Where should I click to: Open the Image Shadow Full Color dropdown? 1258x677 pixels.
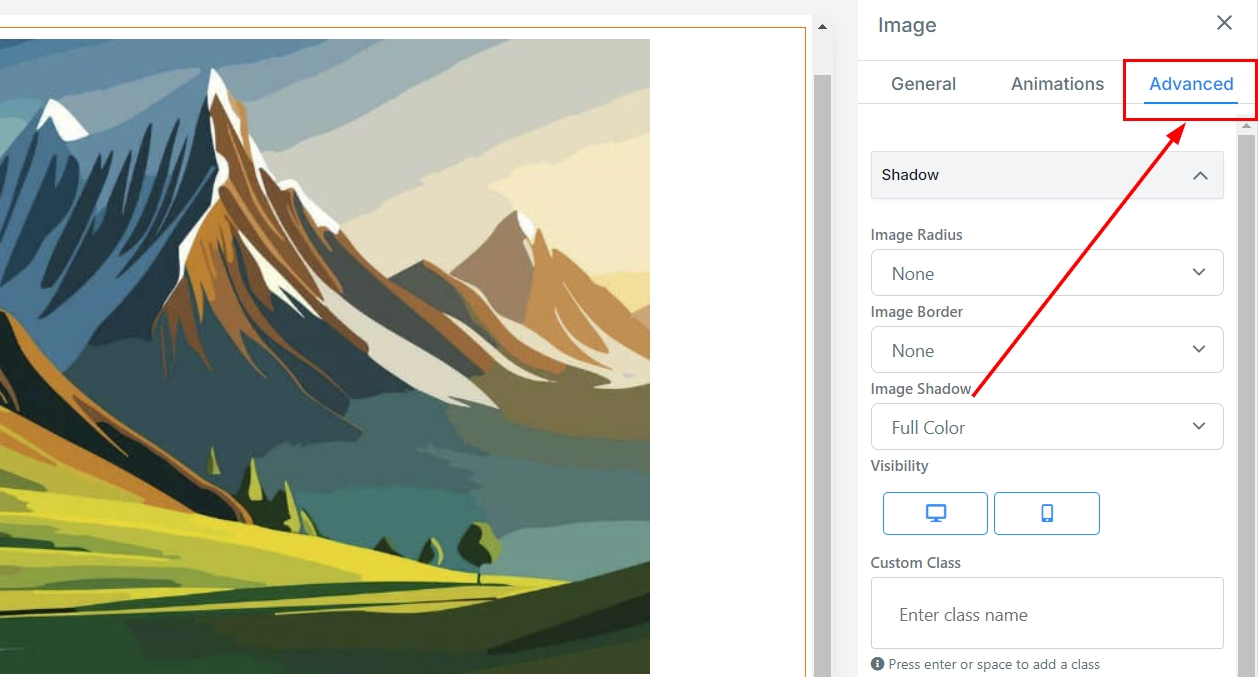click(x=1046, y=427)
